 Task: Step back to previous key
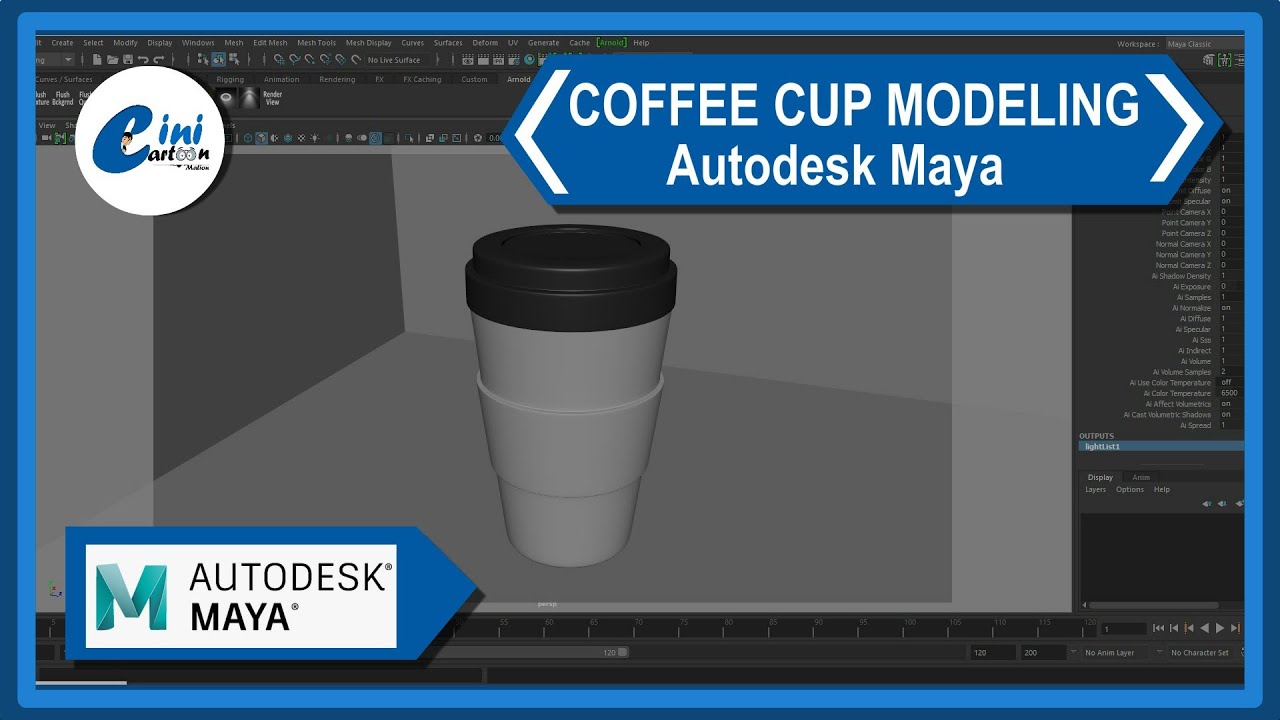coord(1189,628)
